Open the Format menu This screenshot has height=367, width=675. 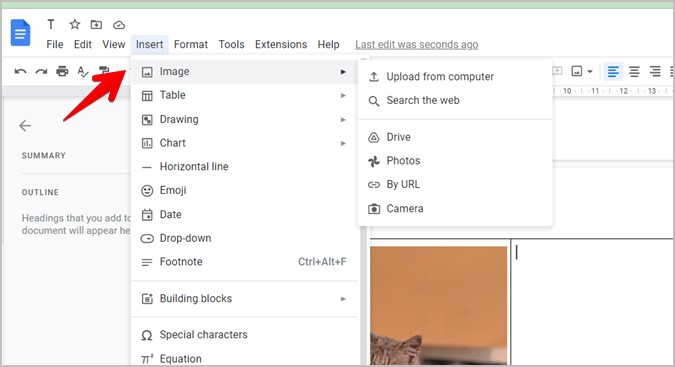click(191, 44)
